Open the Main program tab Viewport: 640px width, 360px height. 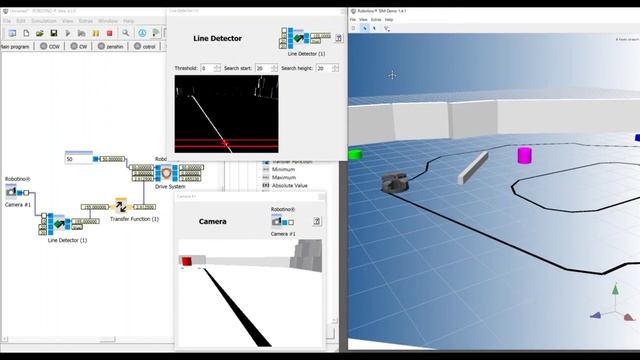tap(16, 47)
